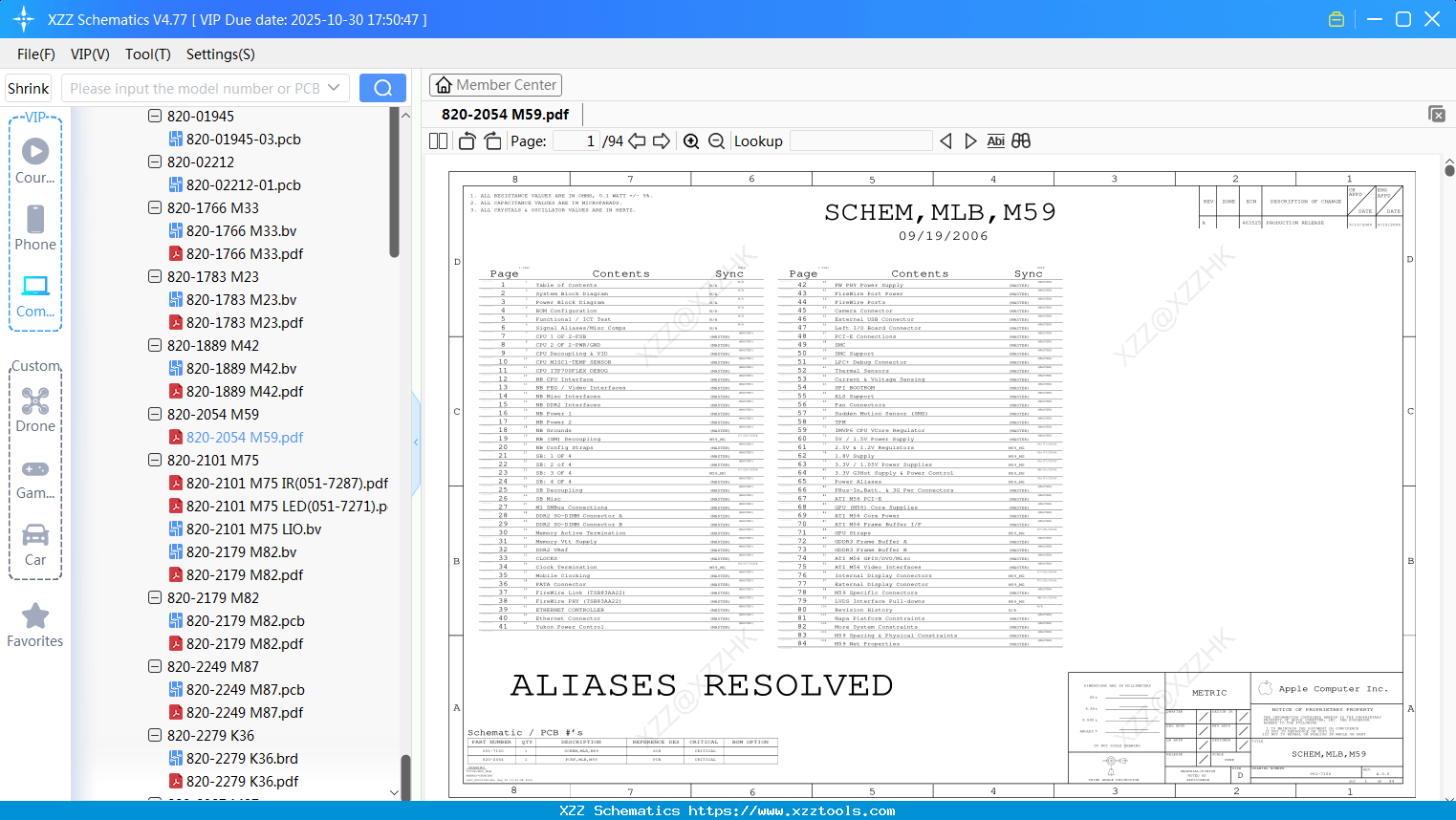Click the tree scrollbar down arrow
Viewport: 1456px width, 820px height.
coord(394,792)
